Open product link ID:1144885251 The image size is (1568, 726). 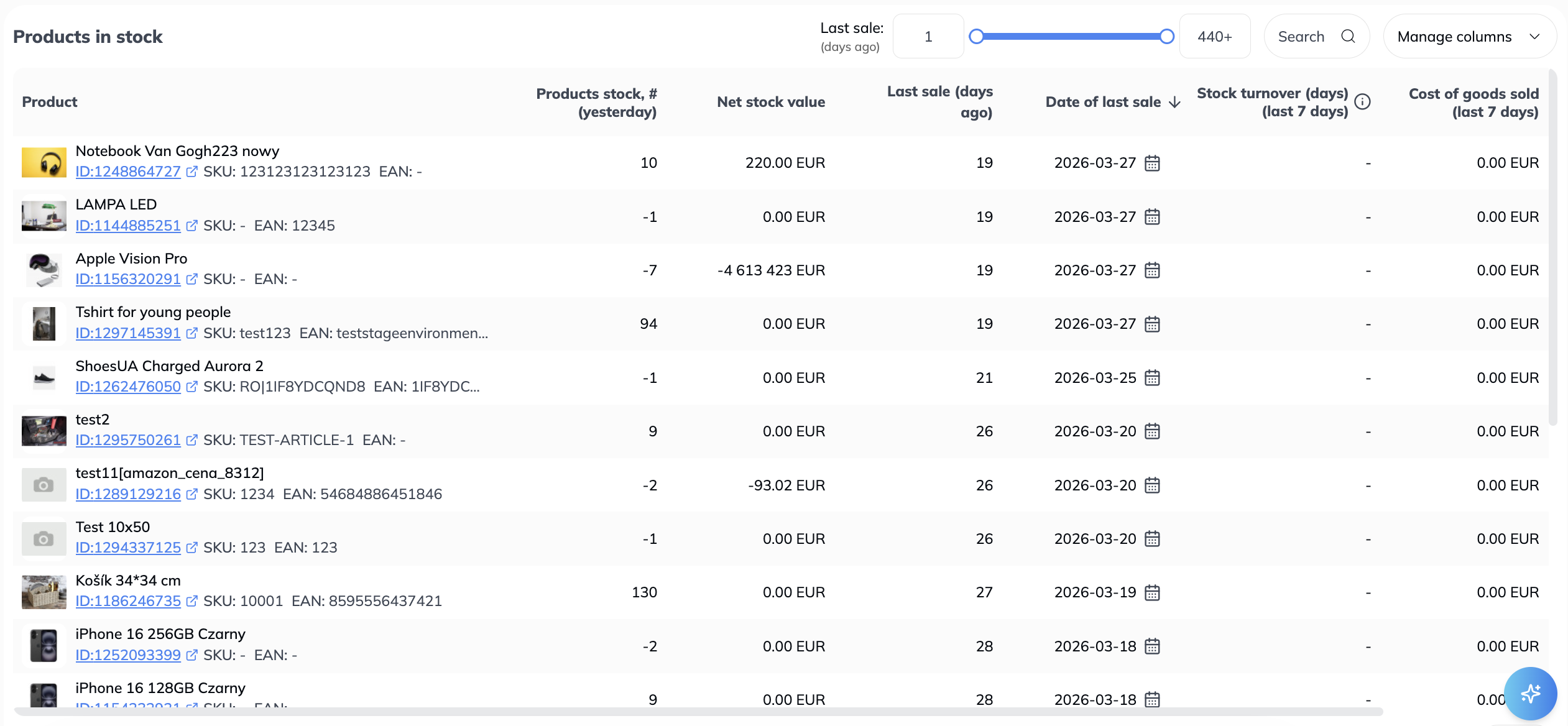(x=128, y=226)
